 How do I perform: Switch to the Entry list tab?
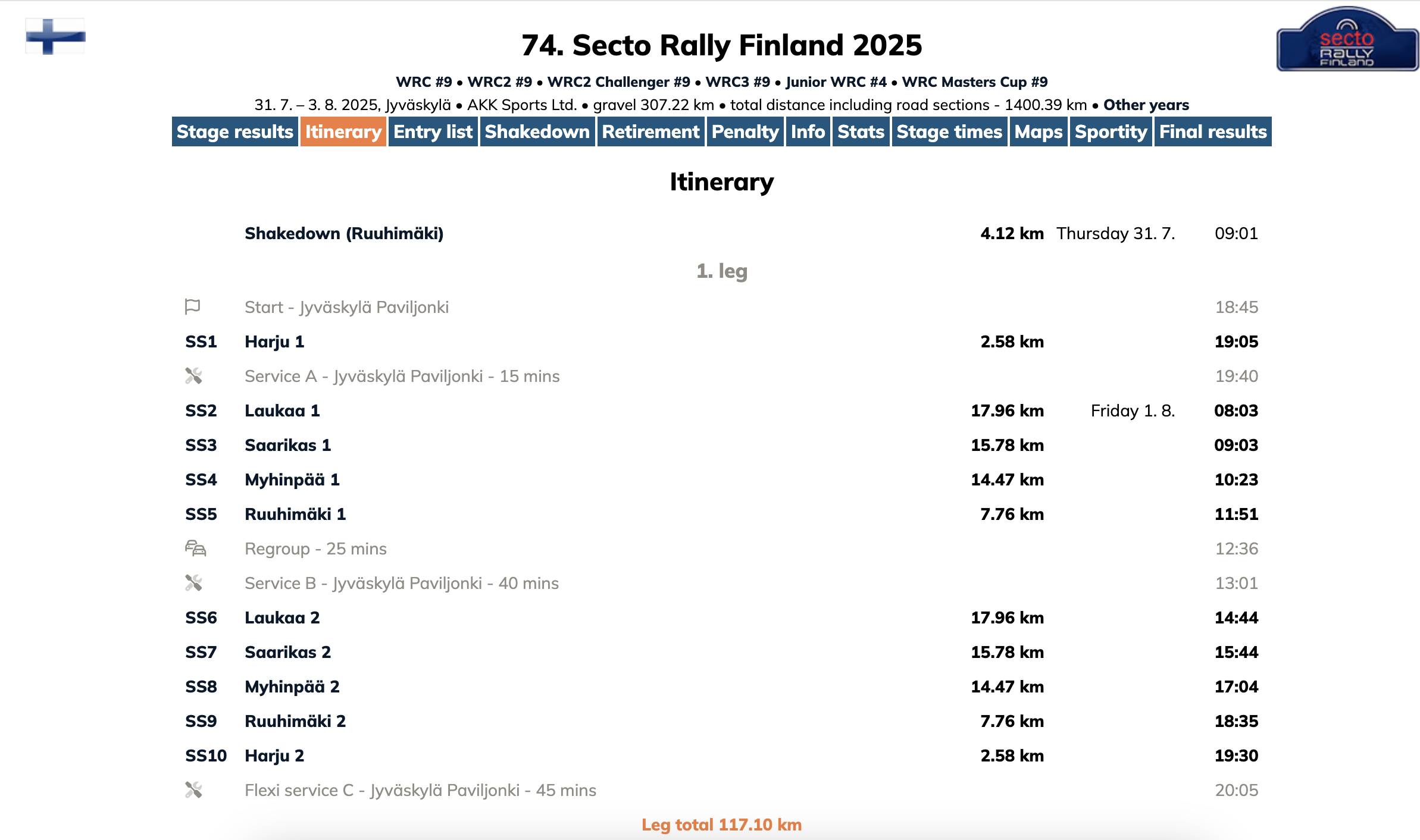[x=433, y=131]
